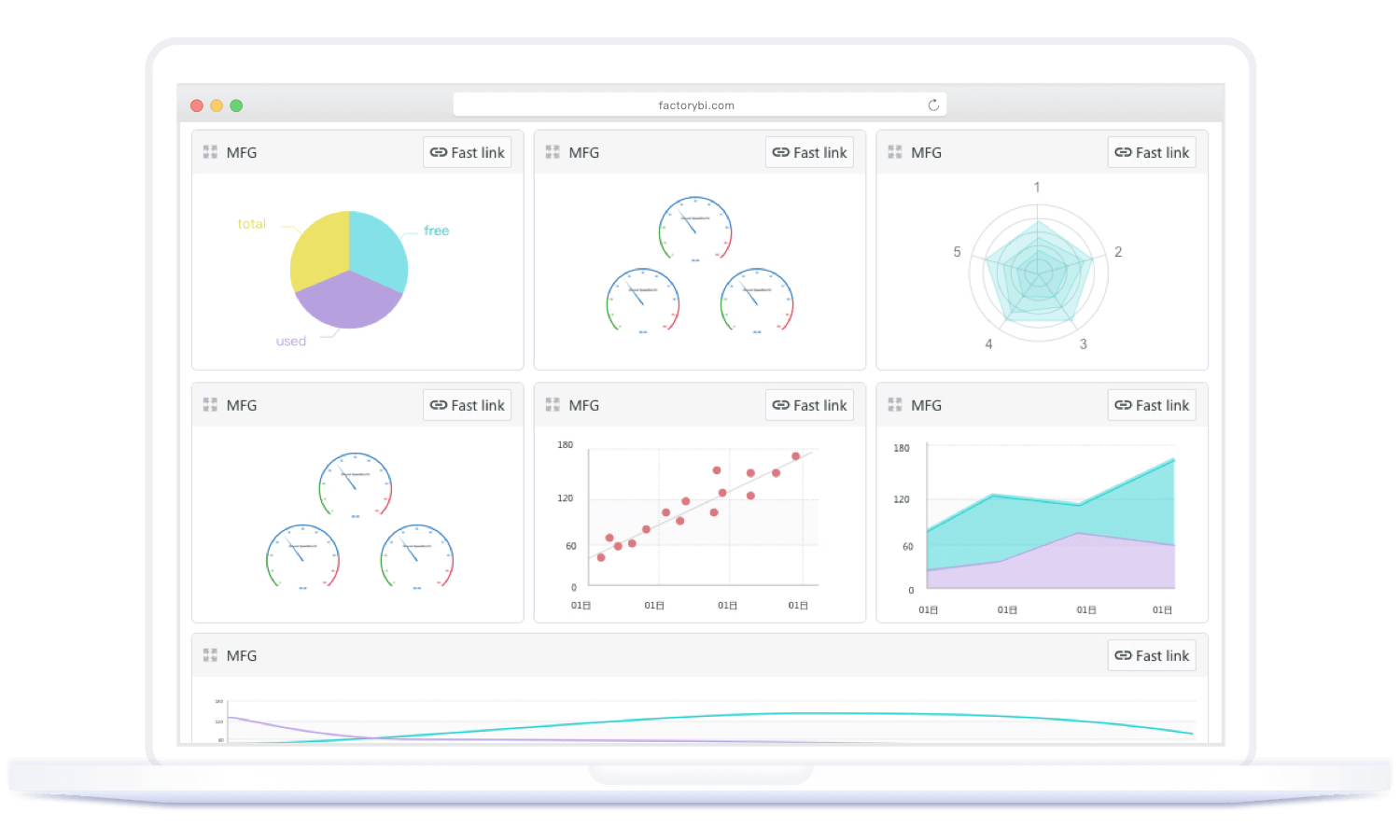
Task: Click the cyan free slice of the pie chart
Action: coord(378,250)
